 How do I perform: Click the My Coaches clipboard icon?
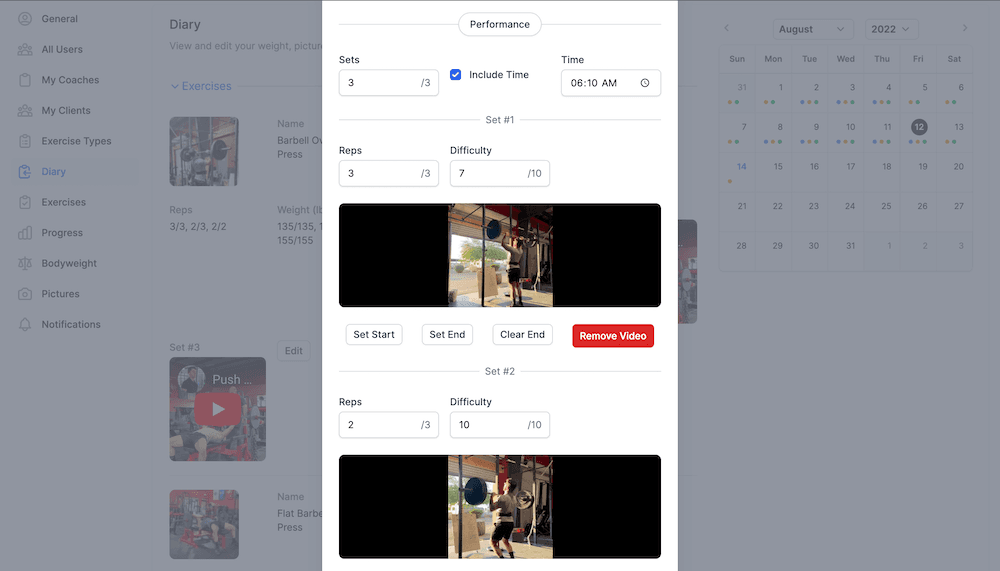(25, 80)
